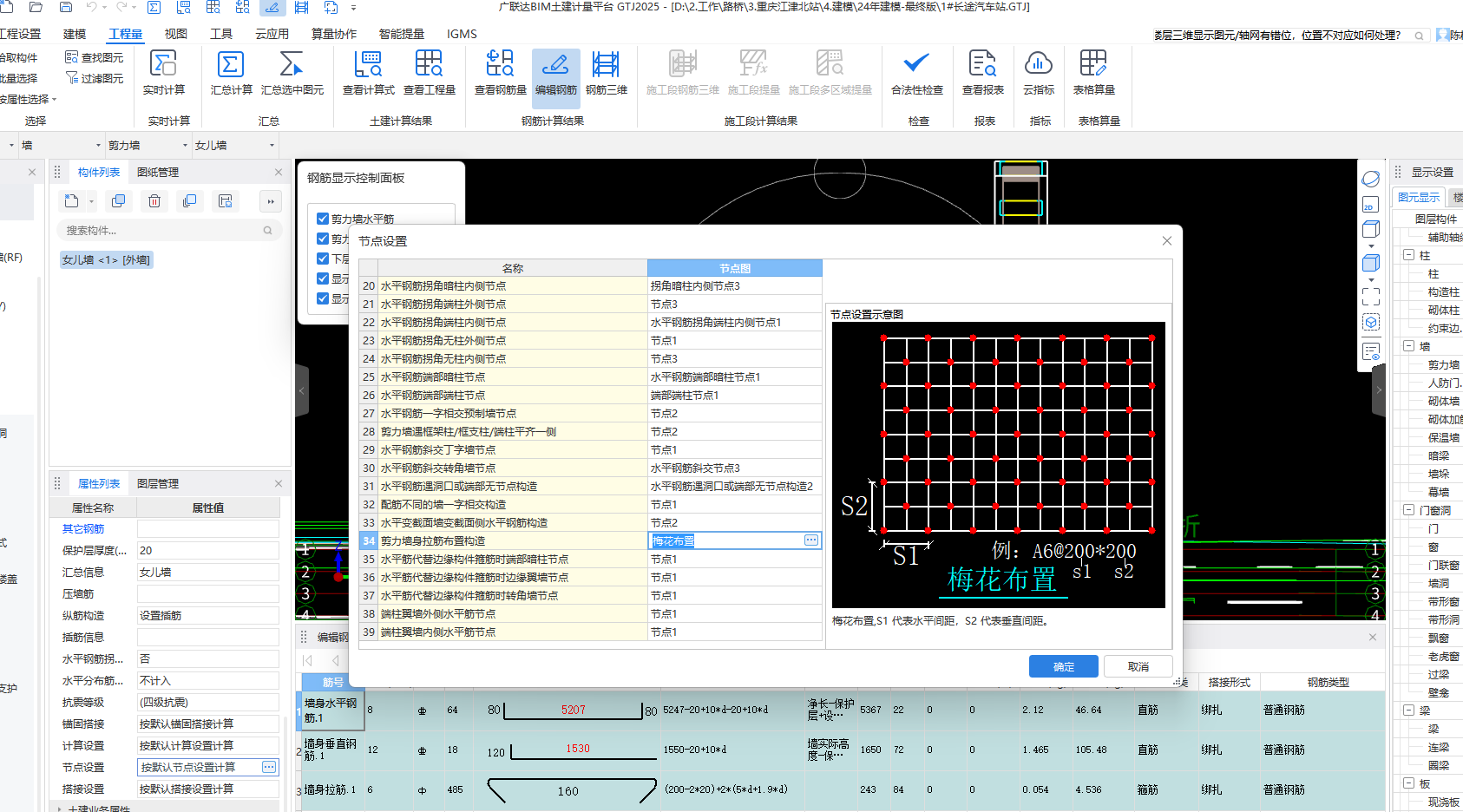
Task: Close the 节点设置 dialog
Action: [x=1167, y=240]
